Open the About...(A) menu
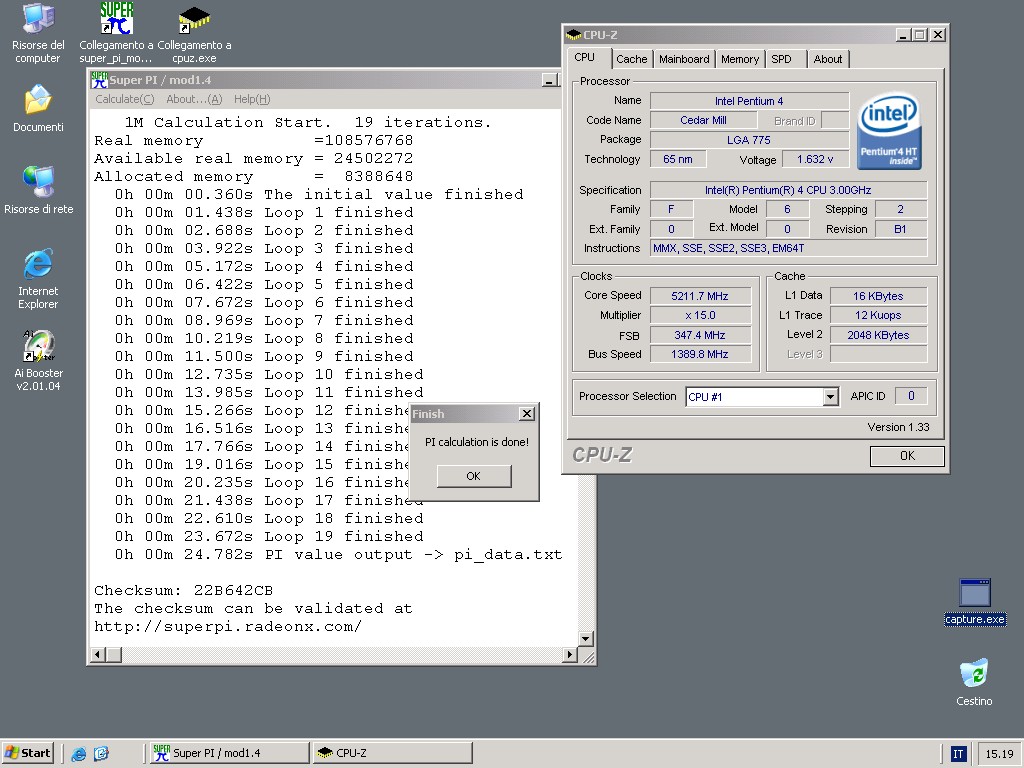 [194, 99]
